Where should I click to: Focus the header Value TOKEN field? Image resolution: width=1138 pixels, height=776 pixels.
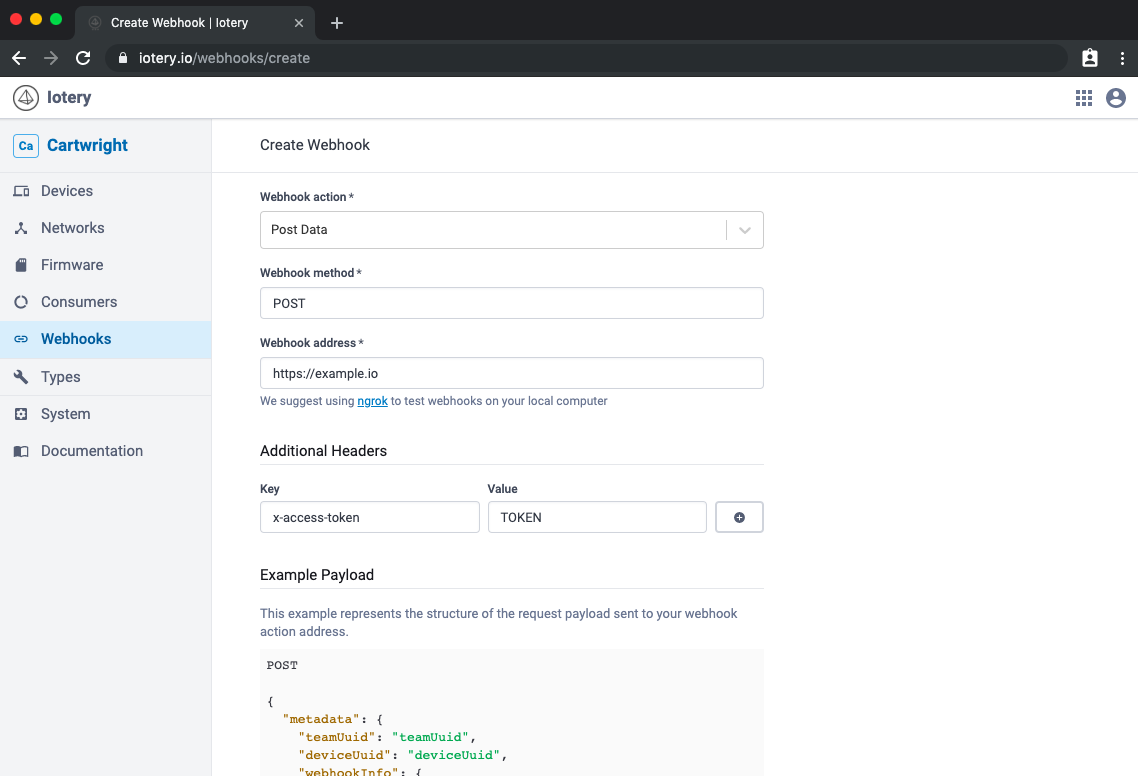tap(597, 518)
